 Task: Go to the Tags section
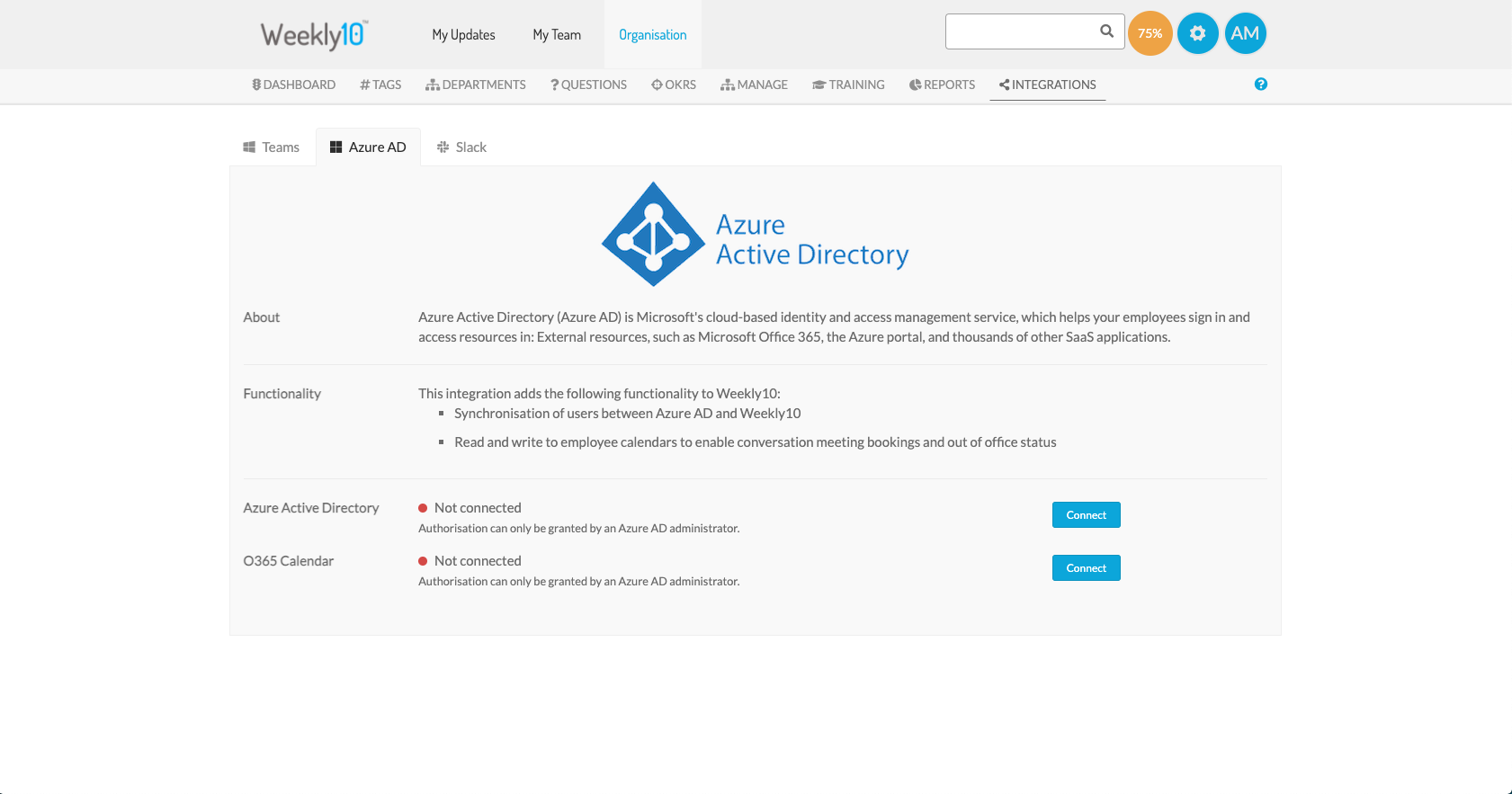380,85
